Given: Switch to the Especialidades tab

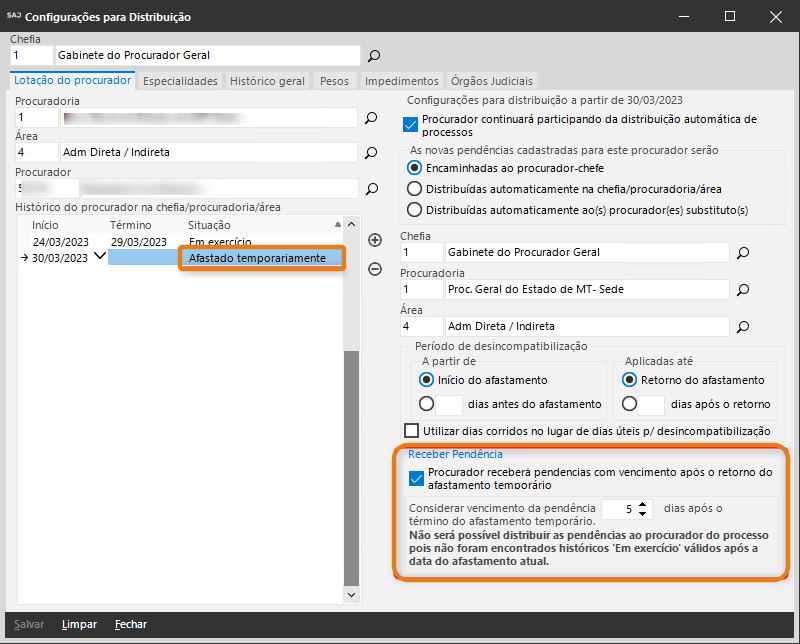Looking at the screenshot, I should [180, 81].
